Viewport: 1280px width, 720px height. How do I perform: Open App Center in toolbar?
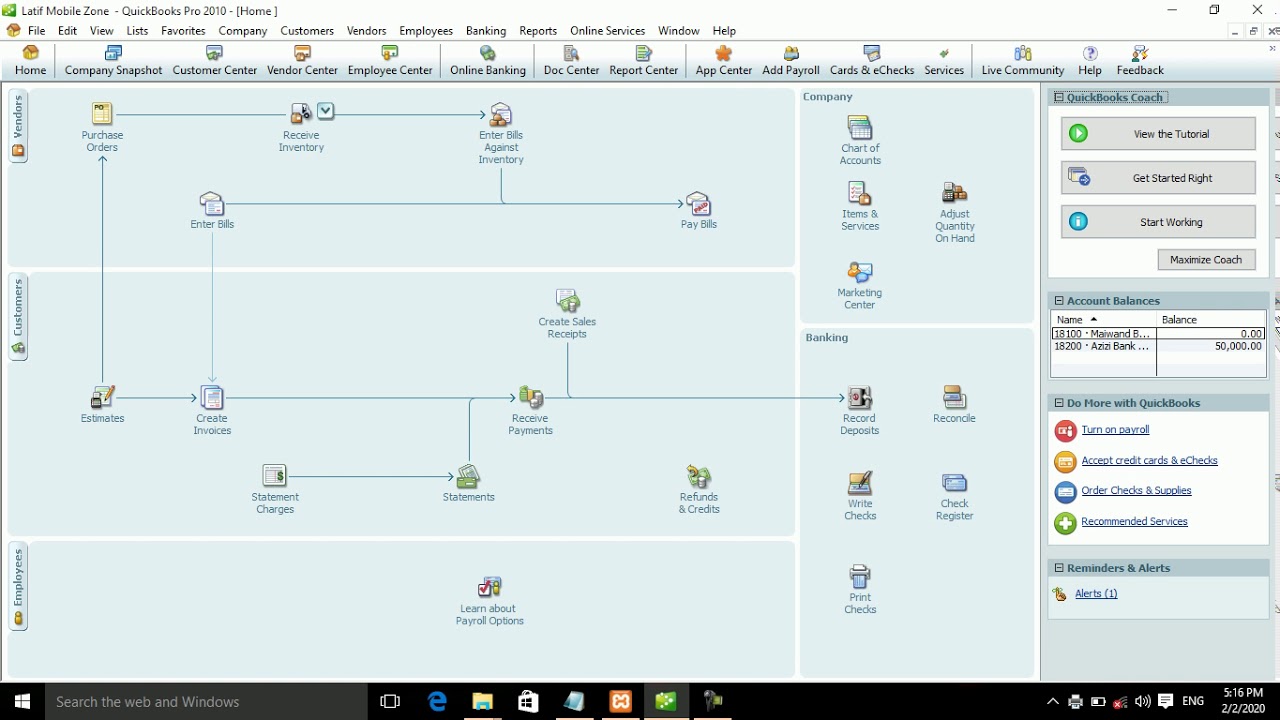[x=723, y=60]
